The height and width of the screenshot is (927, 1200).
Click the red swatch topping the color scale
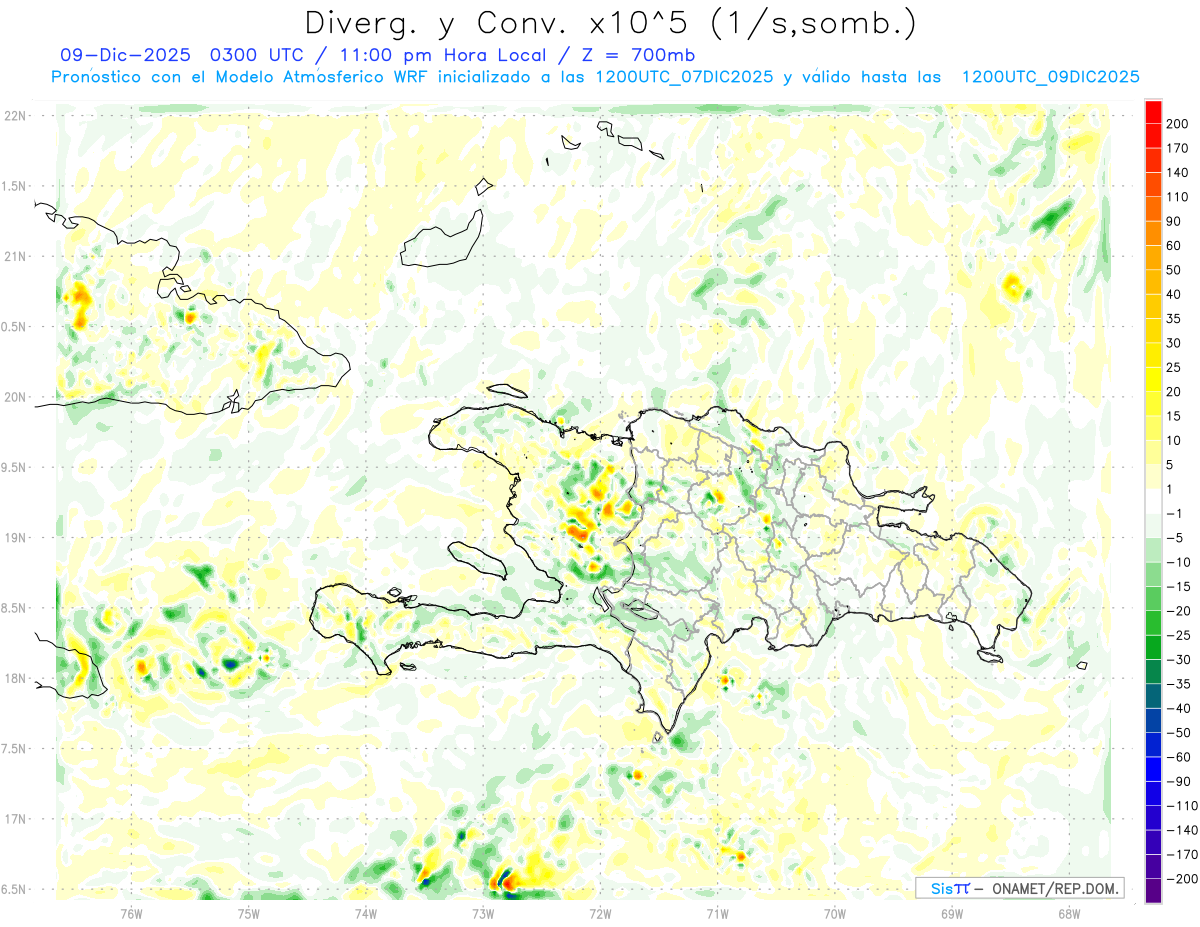(x=1153, y=111)
